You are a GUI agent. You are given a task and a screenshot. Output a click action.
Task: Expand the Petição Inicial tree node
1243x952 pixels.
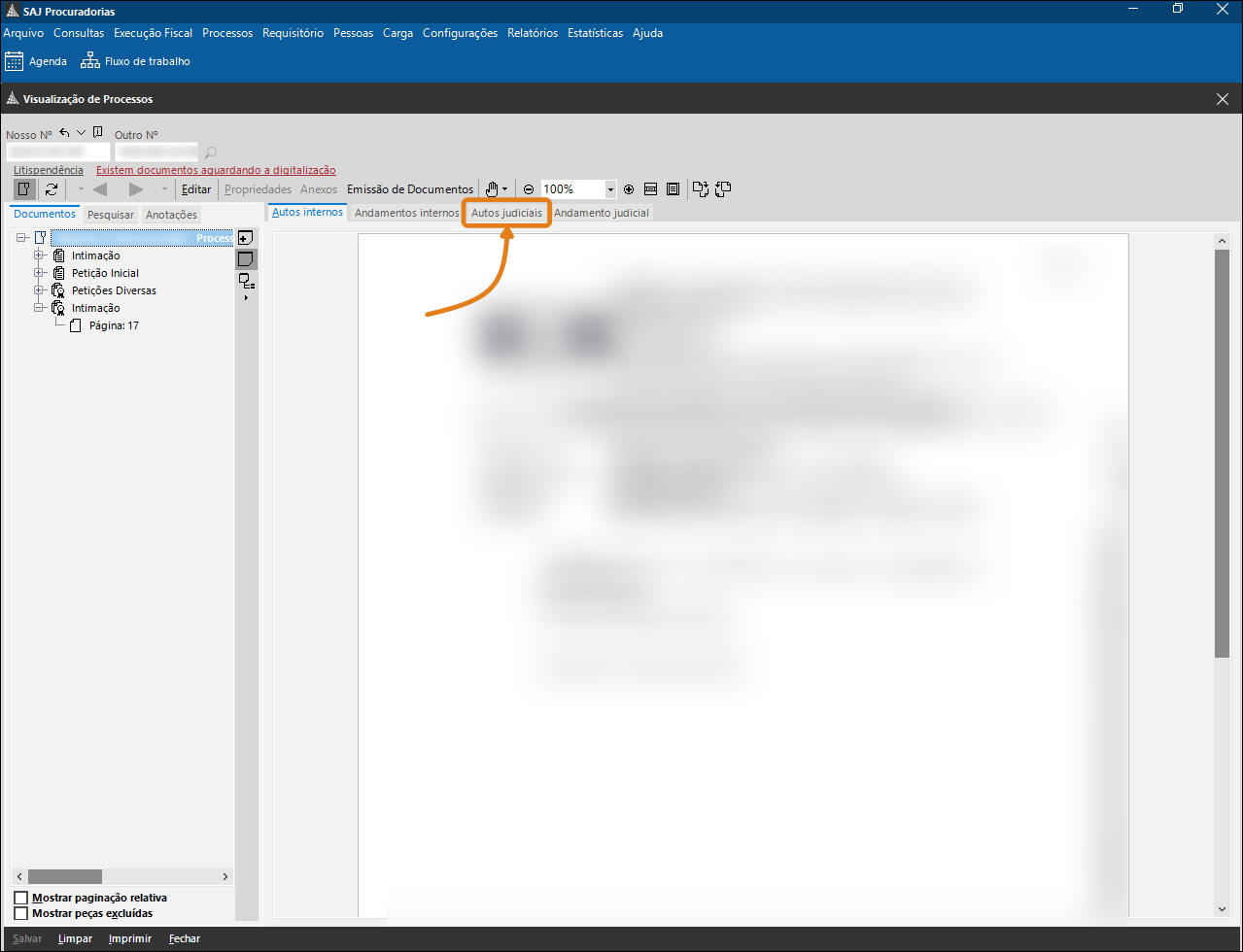40,273
